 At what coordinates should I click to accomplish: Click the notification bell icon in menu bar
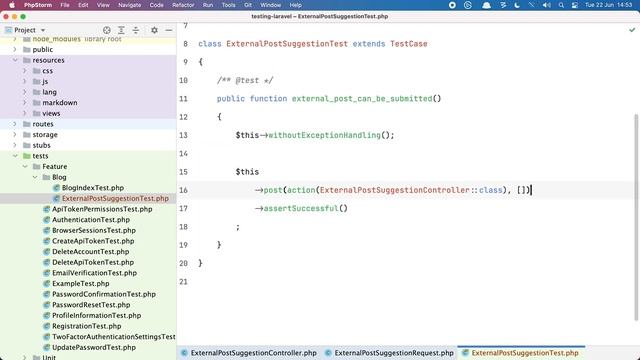[x=486, y=5]
